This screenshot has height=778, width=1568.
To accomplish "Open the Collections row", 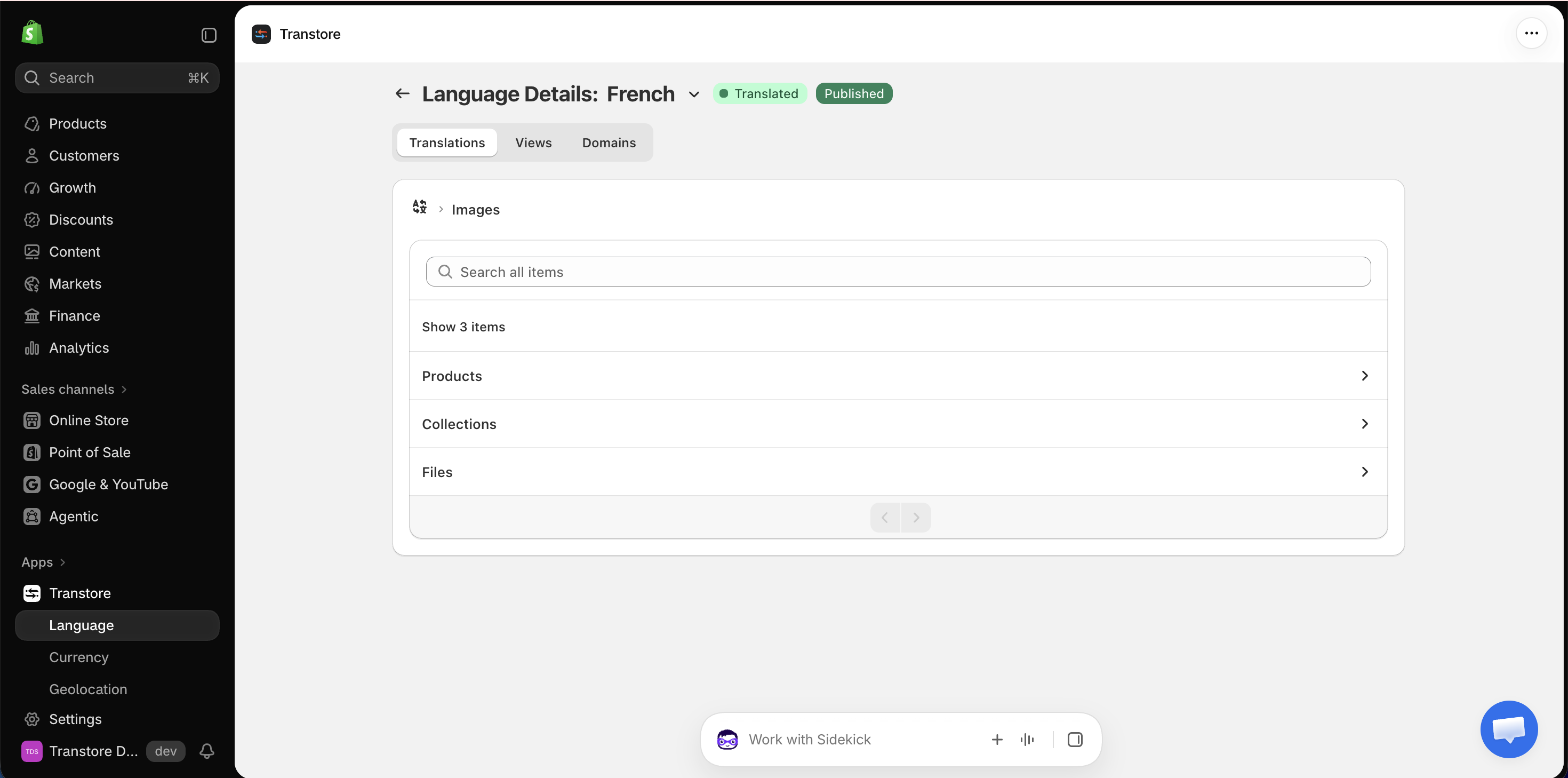I will tap(899, 424).
